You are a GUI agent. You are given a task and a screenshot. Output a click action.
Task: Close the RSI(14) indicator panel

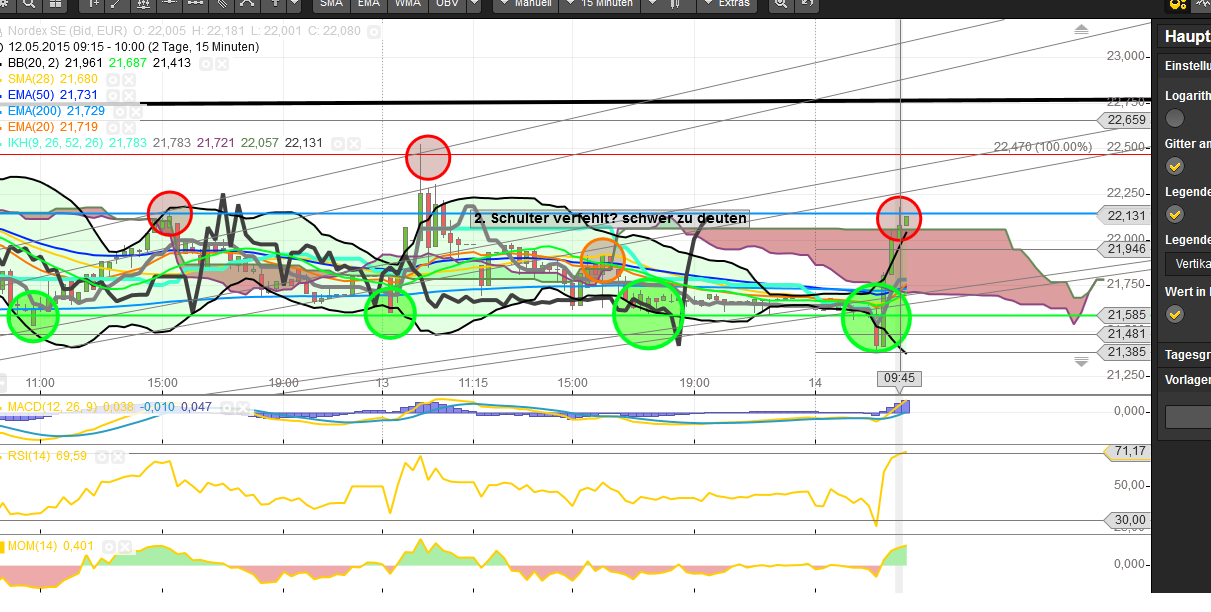click(119, 456)
